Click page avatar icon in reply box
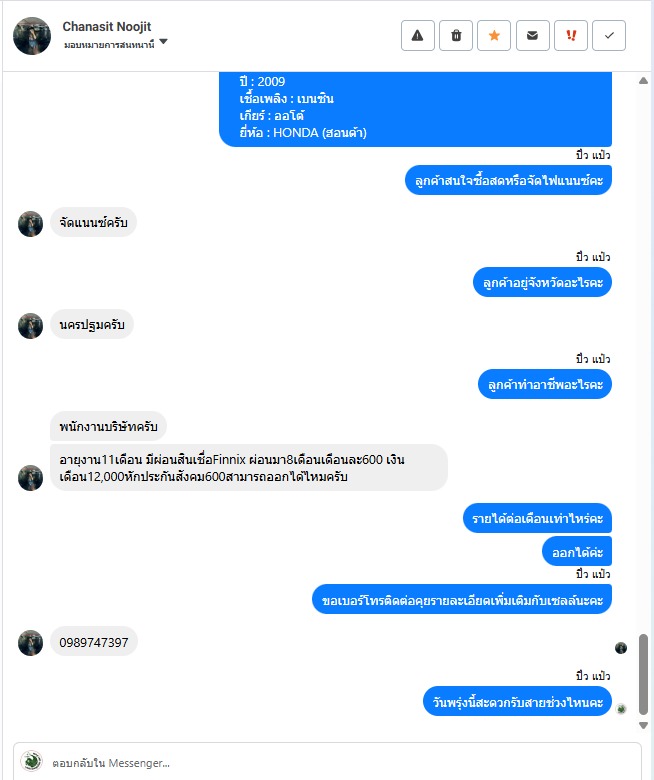Image resolution: width=654 pixels, height=780 pixels. [31, 762]
